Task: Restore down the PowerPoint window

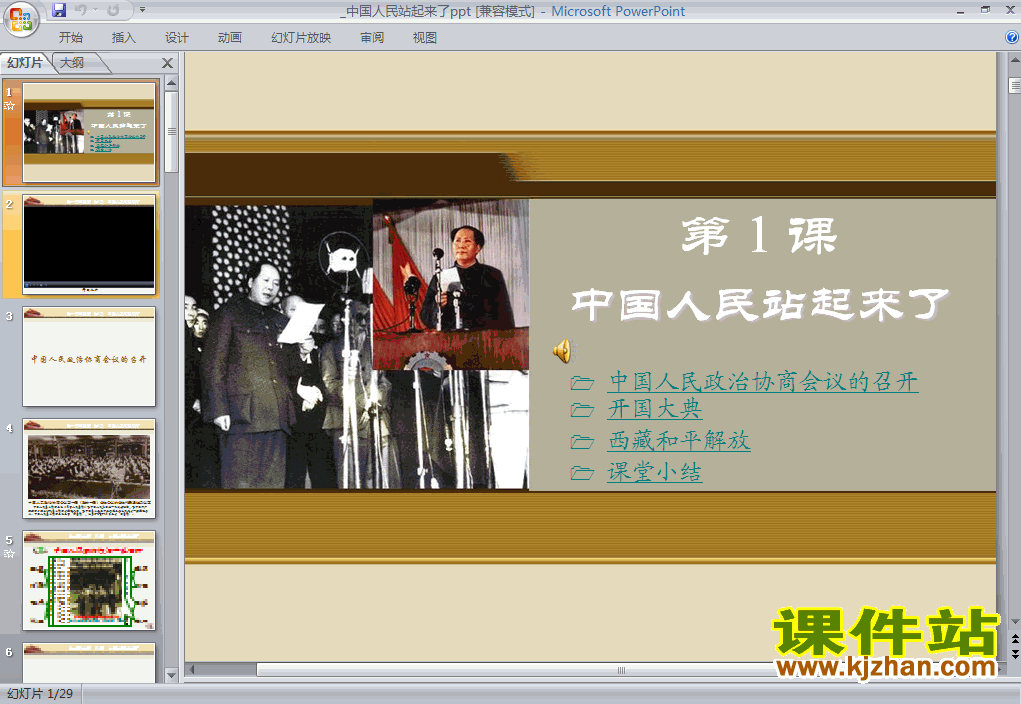Action: click(985, 10)
